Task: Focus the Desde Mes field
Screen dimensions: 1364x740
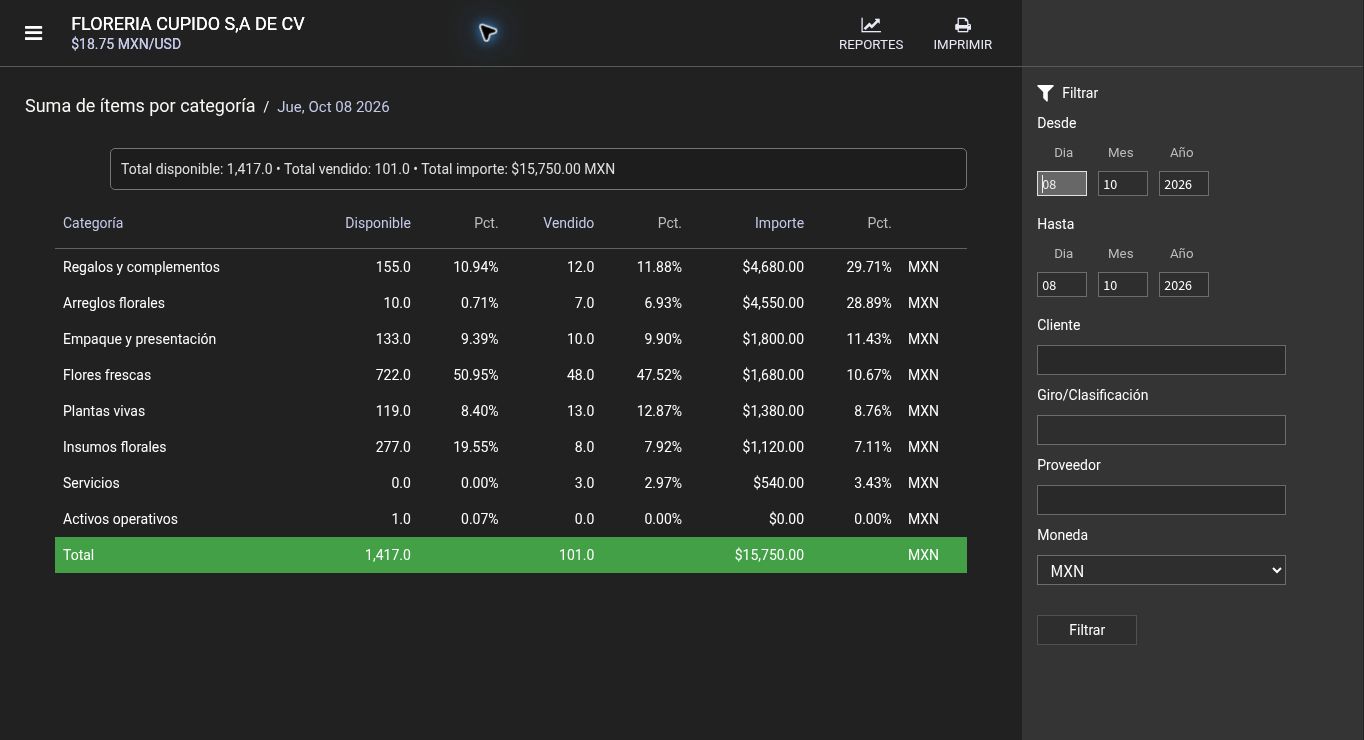Action: [1123, 184]
